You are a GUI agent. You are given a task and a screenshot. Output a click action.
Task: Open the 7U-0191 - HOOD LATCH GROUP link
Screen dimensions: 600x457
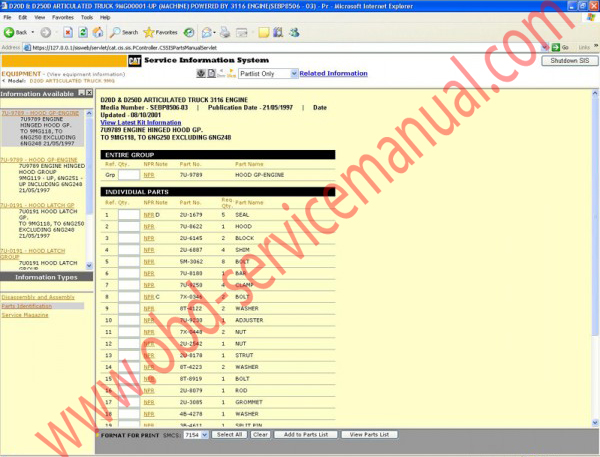pyautogui.click(x=33, y=254)
